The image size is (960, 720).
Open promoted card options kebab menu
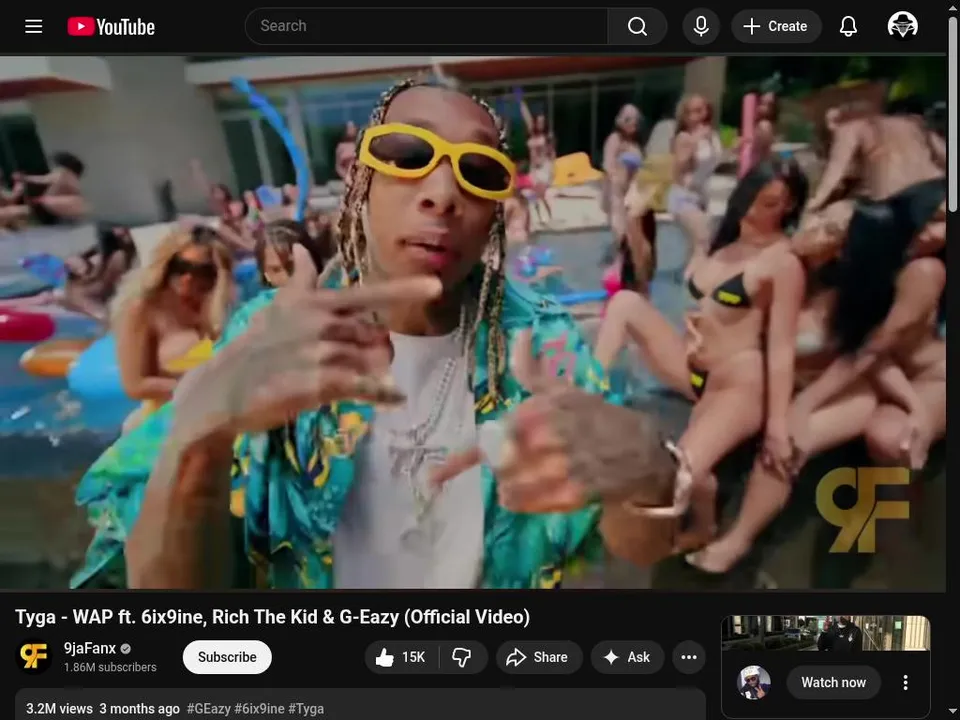906,682
